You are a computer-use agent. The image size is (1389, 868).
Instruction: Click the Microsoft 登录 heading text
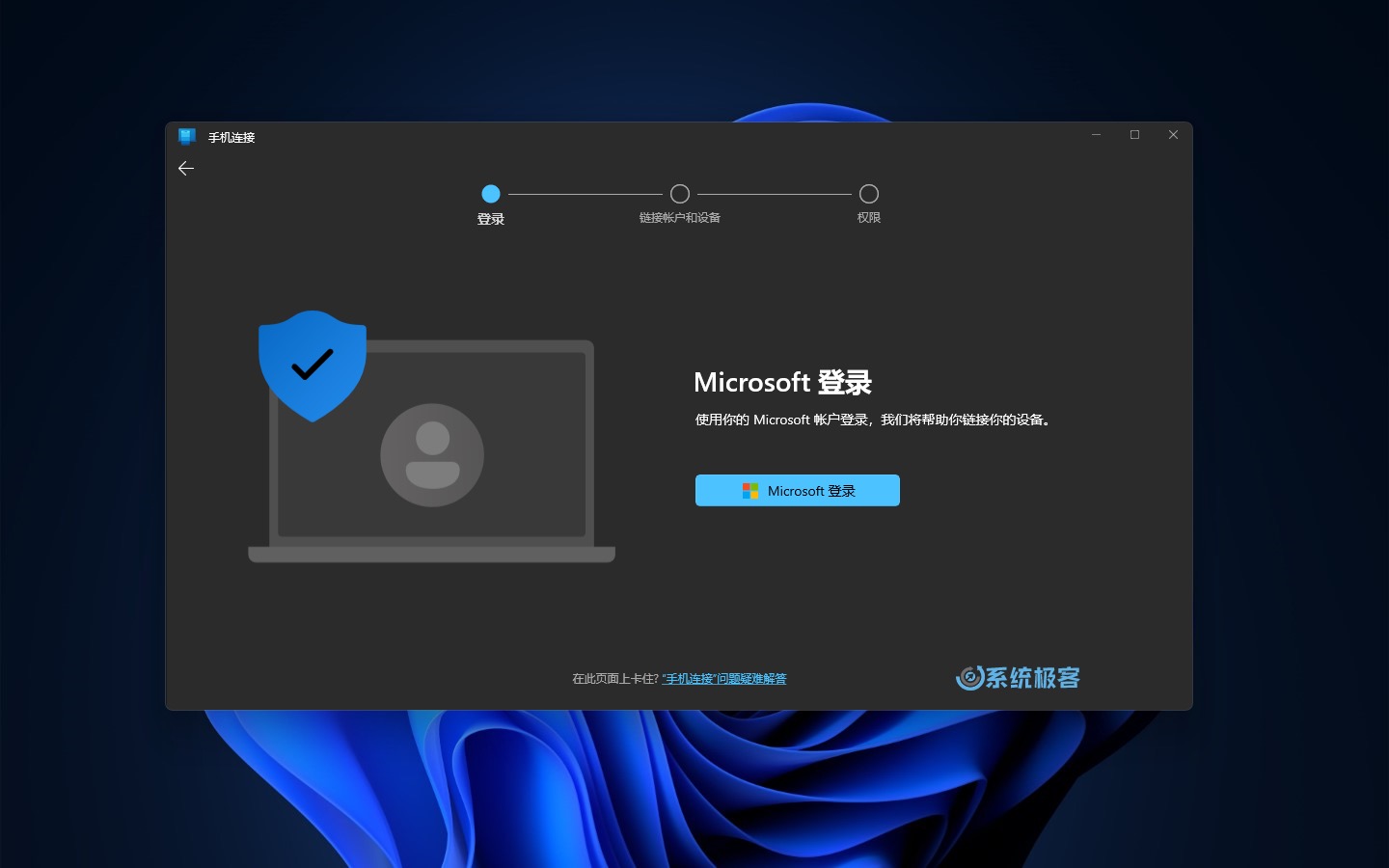782,382
